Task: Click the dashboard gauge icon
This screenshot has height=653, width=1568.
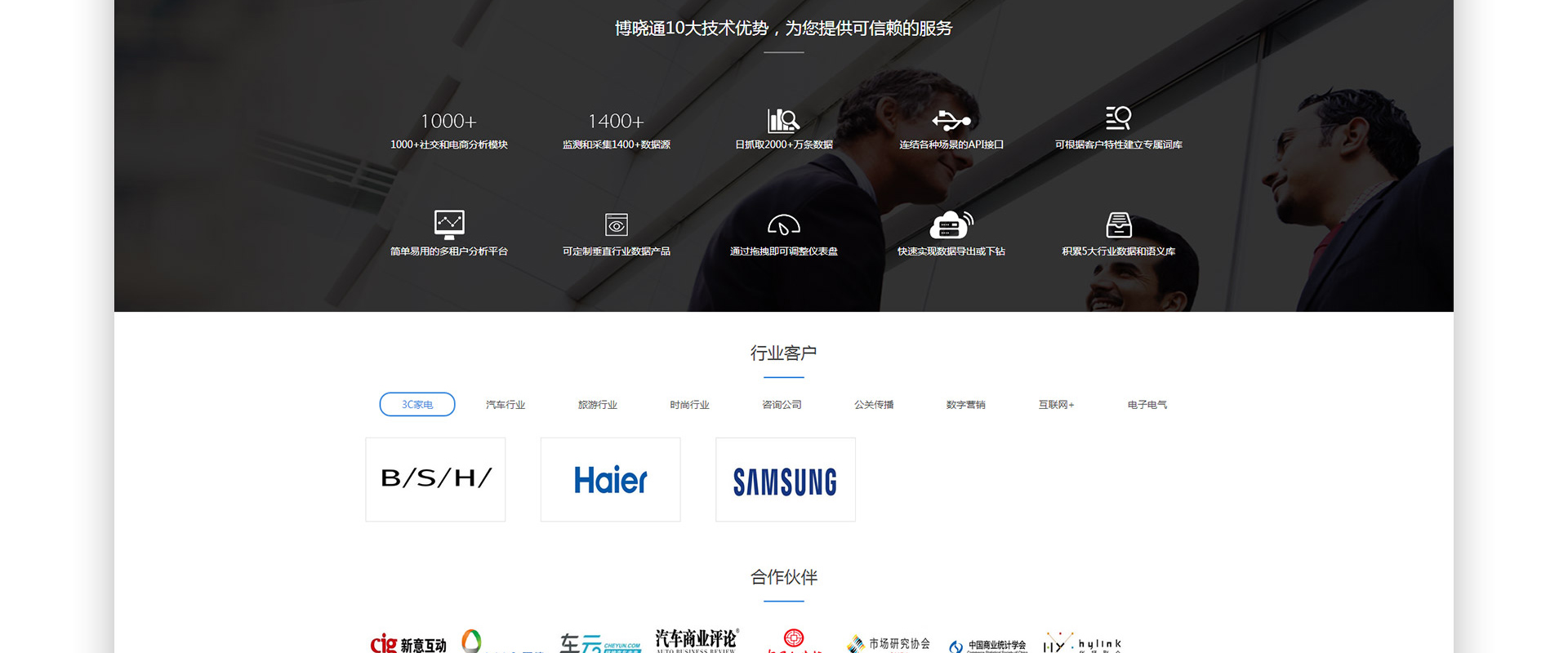Action: pos(783,224)
